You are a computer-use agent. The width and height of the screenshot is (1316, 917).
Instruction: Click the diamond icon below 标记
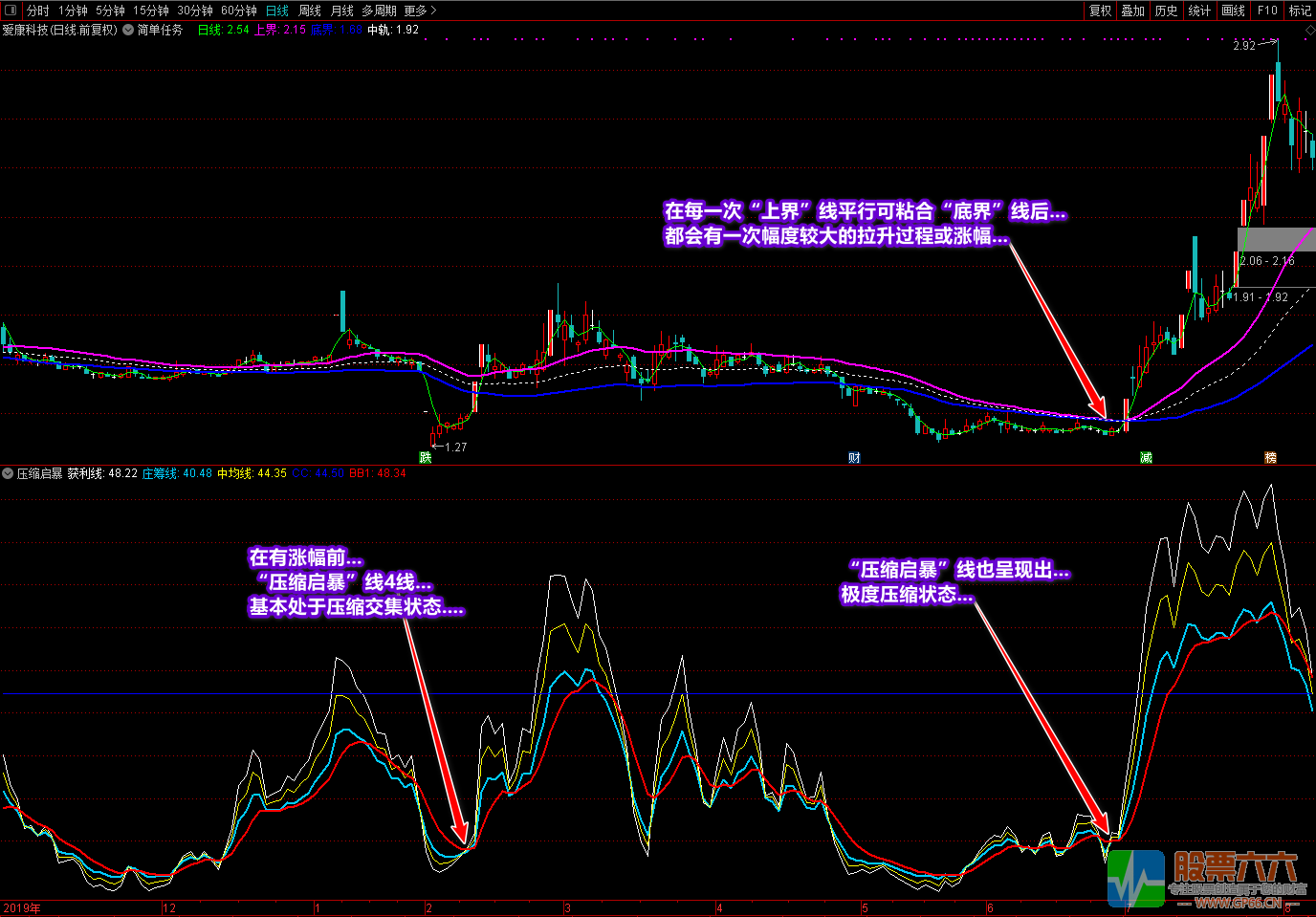click(x=1309, y=31)
